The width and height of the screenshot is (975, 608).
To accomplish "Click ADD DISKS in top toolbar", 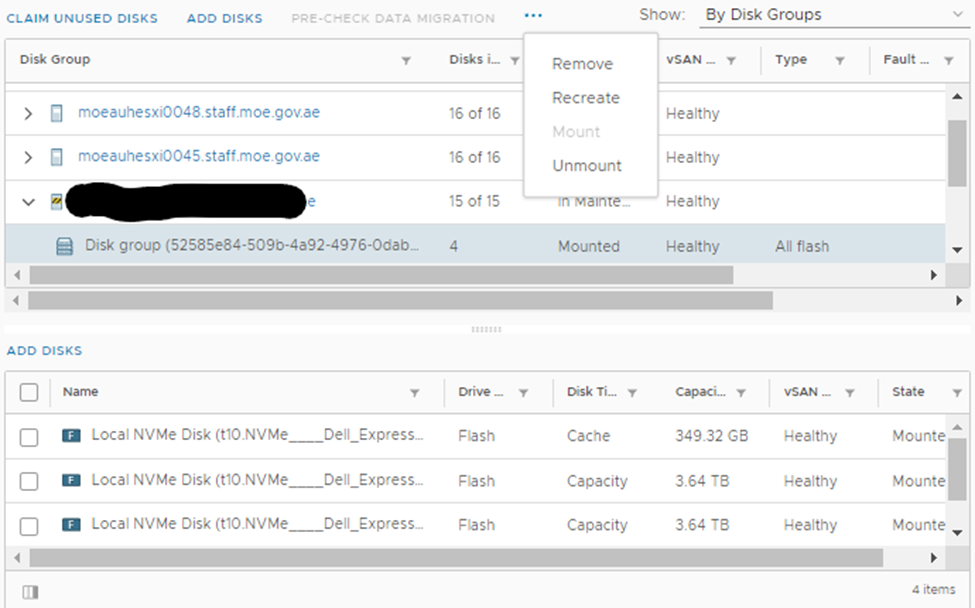I will click(x=224, y=19).
